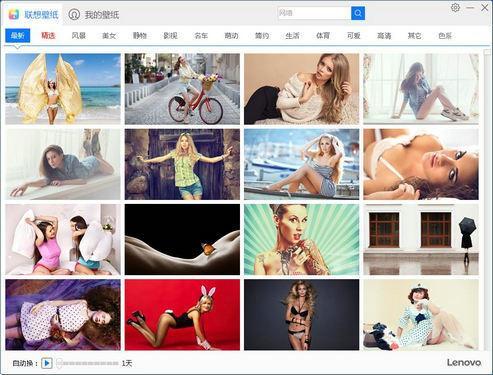Choose the pillow fight wallpaper
Screen dimensions: 493x375
pyautogui.click(x=63, y=240)
